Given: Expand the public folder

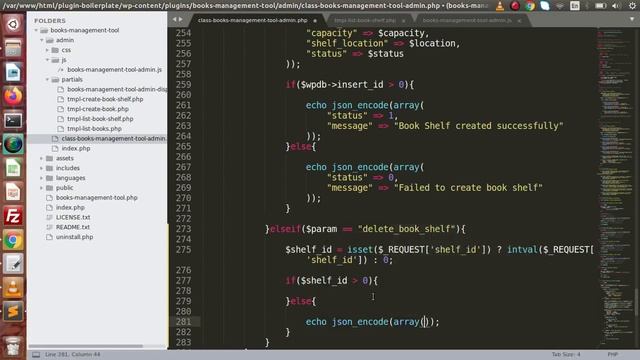Looking at the screenshot, I should 42,188.
